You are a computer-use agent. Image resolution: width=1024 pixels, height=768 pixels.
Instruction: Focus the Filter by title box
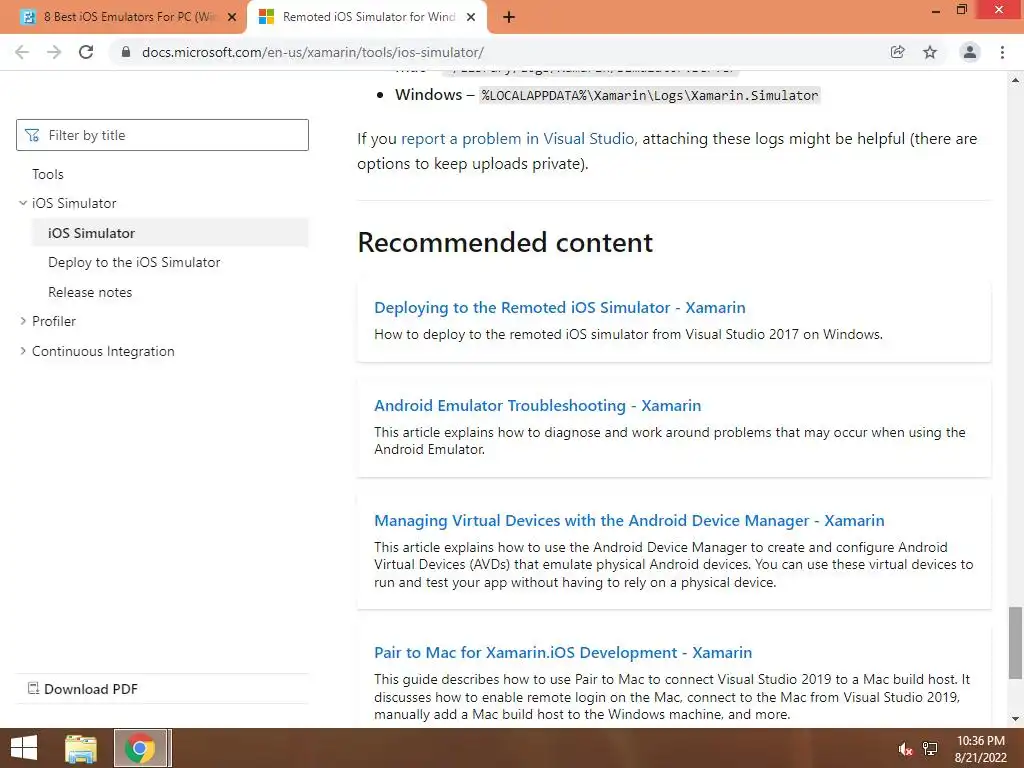163,135
